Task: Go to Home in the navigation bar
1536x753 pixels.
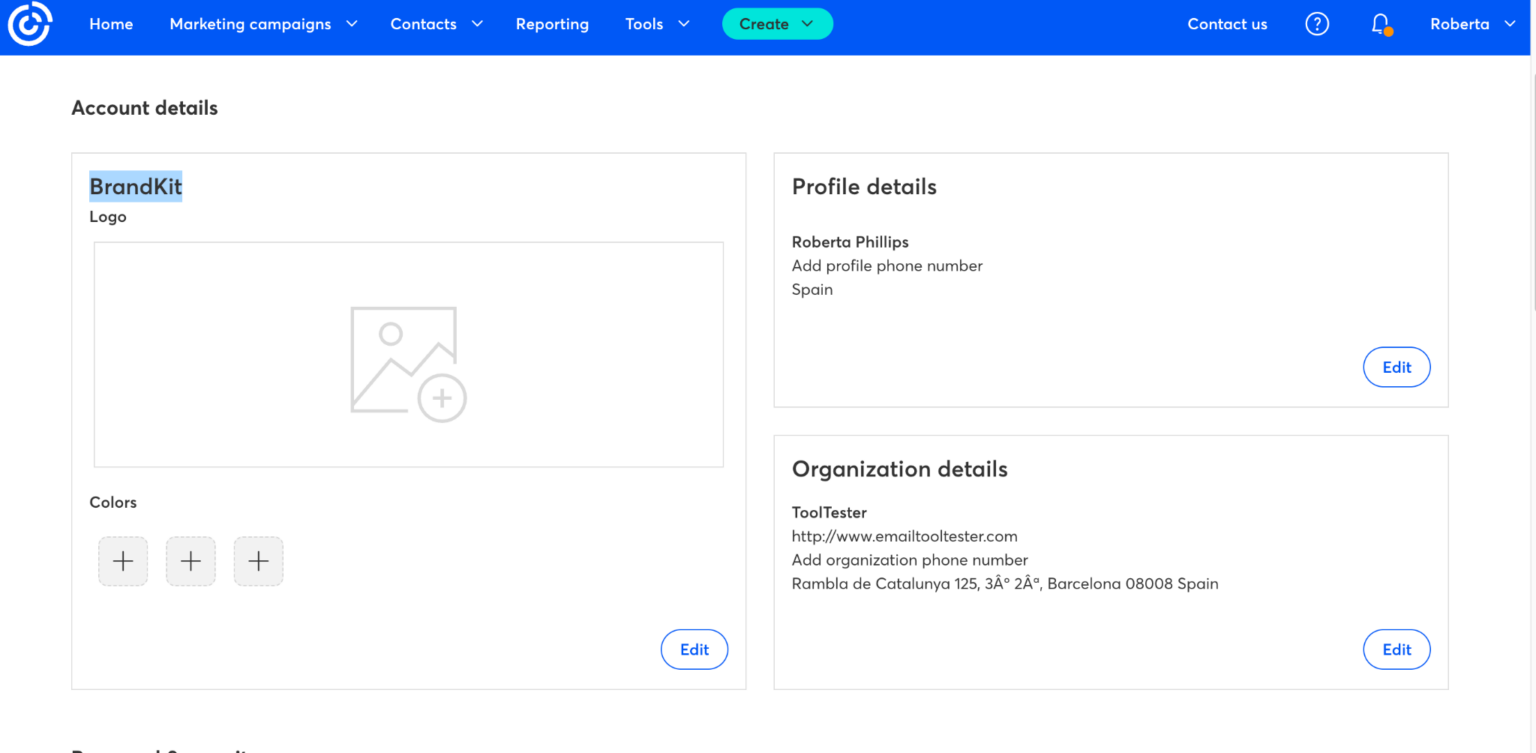Action: (110, 24)
